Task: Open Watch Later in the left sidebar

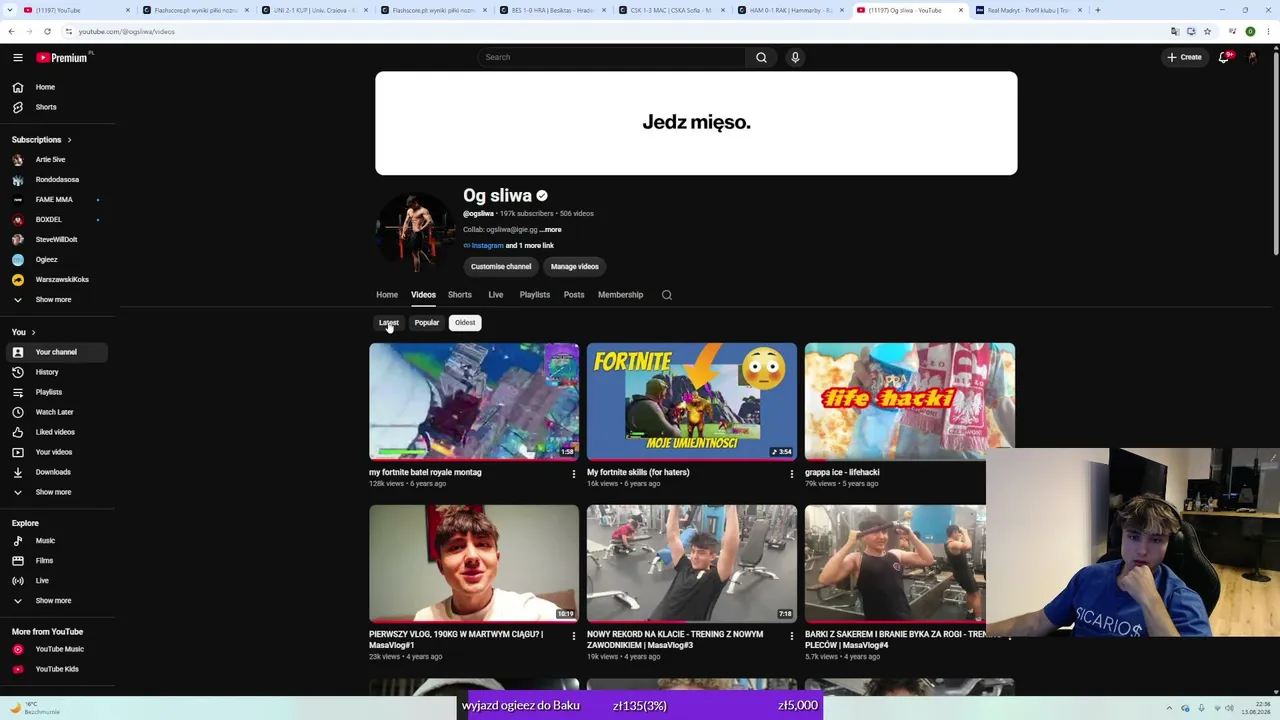Action: [x=56, y=412]
